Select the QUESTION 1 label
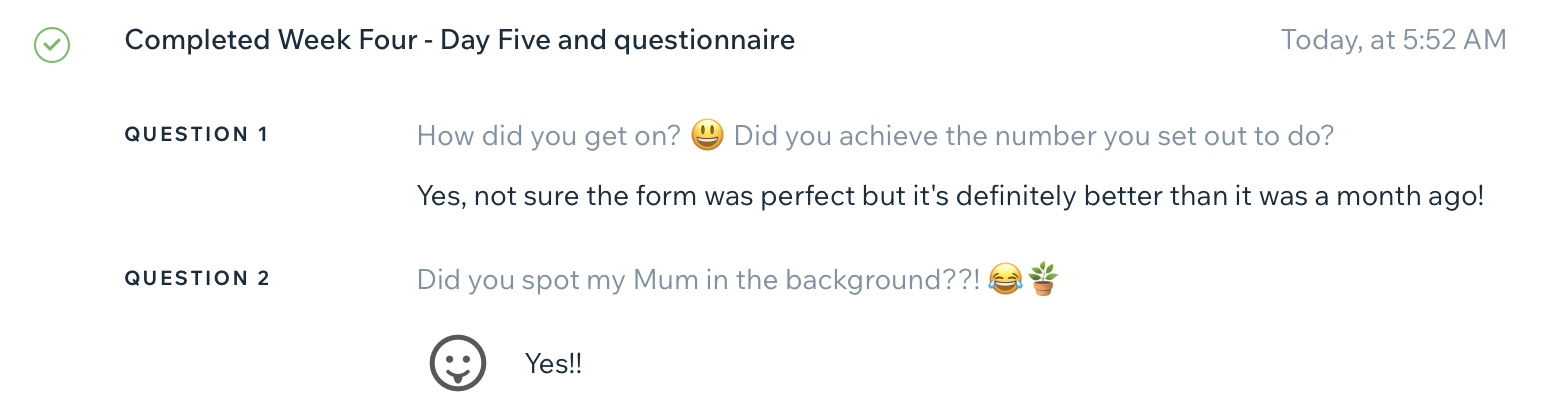The height and width of the screenshot is (412, 1542). (x=196, y=135)
